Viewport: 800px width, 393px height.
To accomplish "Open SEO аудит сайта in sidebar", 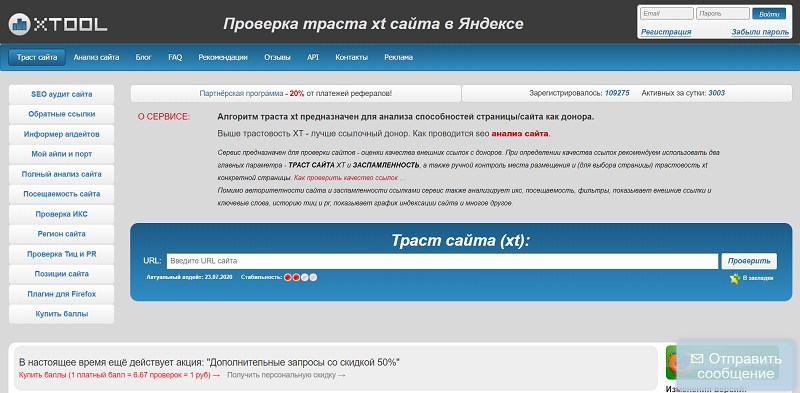I will (62, 94).
